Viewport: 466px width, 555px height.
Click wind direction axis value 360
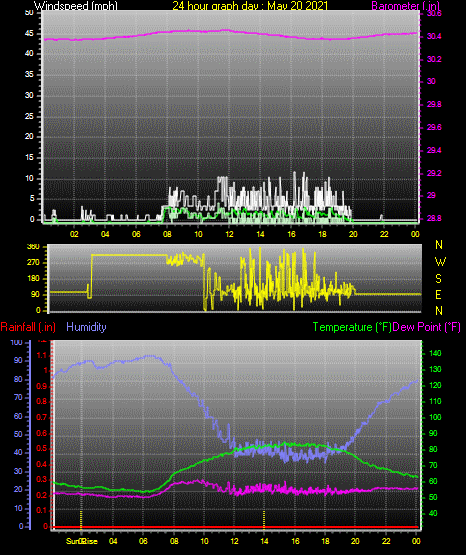pos(33,247)
